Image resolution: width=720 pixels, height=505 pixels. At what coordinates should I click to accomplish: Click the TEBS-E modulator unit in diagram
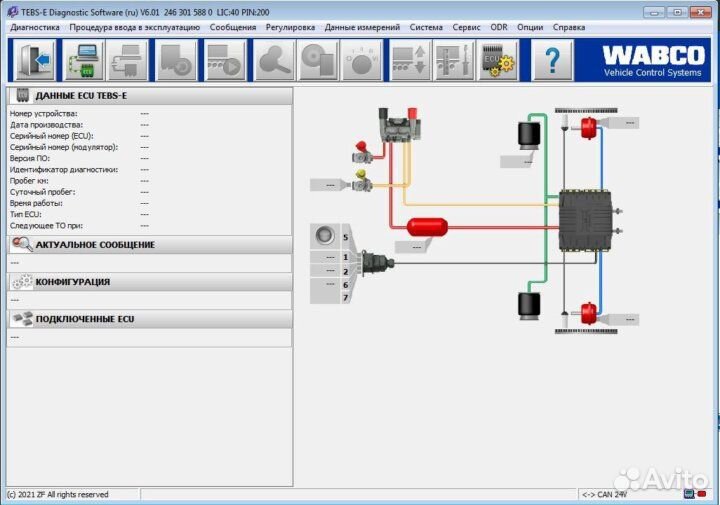point(585,220)
